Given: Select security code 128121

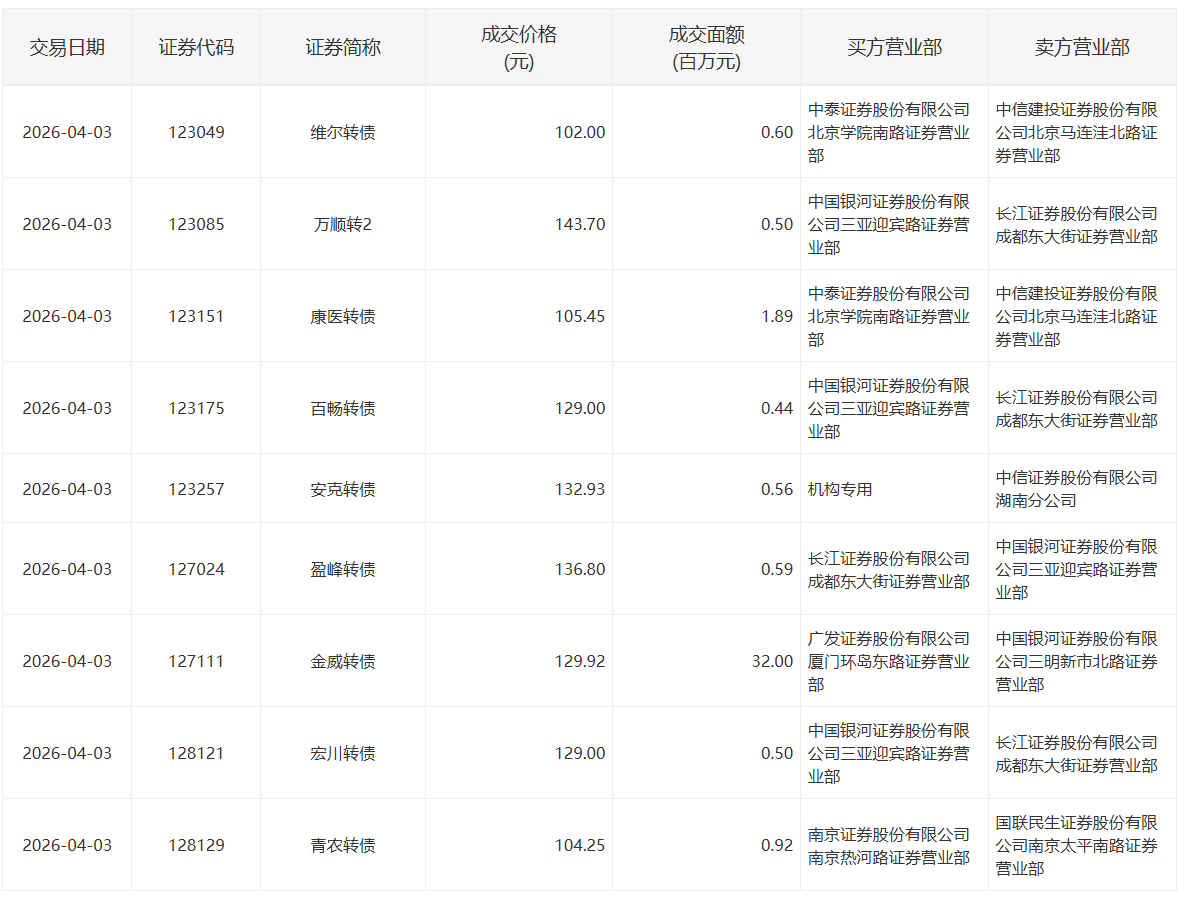Looking at the screenshot, I should coord(196,754).
